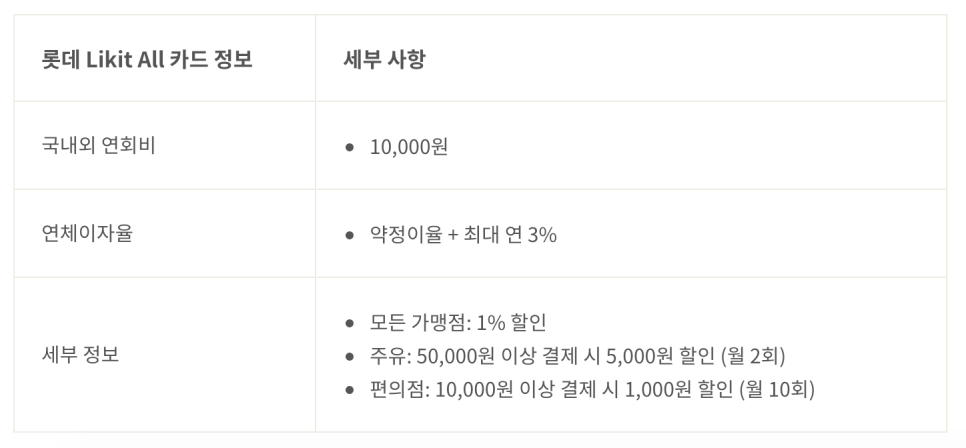Select the '연체이자율' row label
The image size is (966, 448).
(87, 234)
